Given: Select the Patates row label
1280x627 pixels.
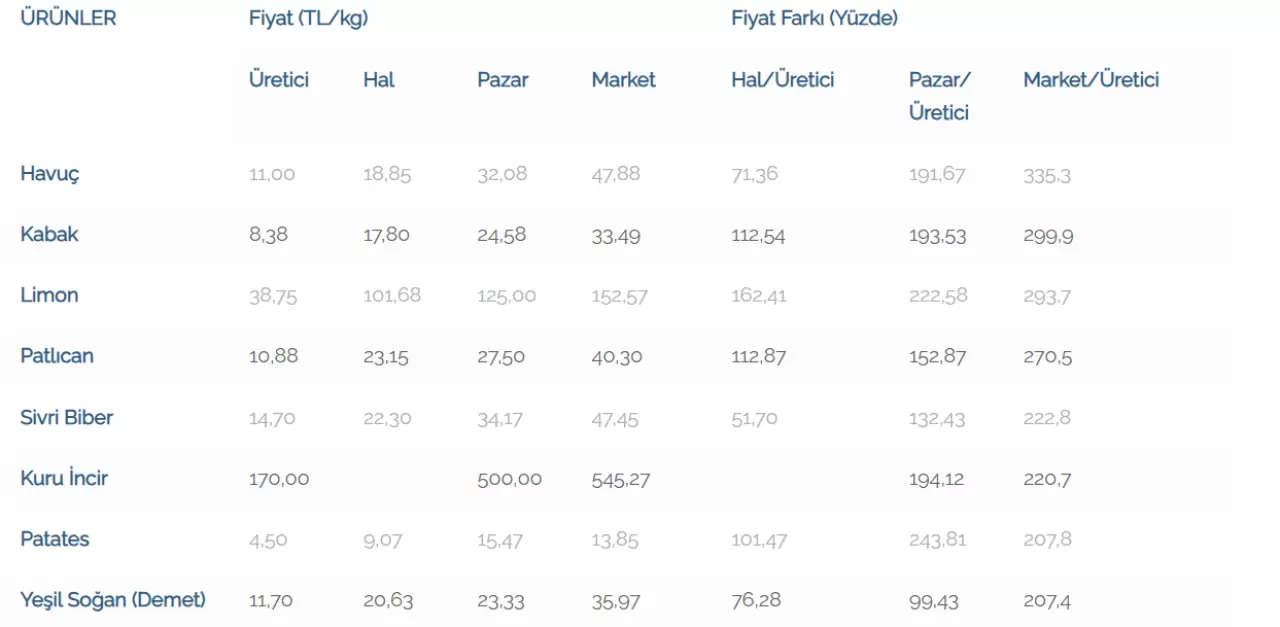Looking at the screenshot, I should coord(55,540).
